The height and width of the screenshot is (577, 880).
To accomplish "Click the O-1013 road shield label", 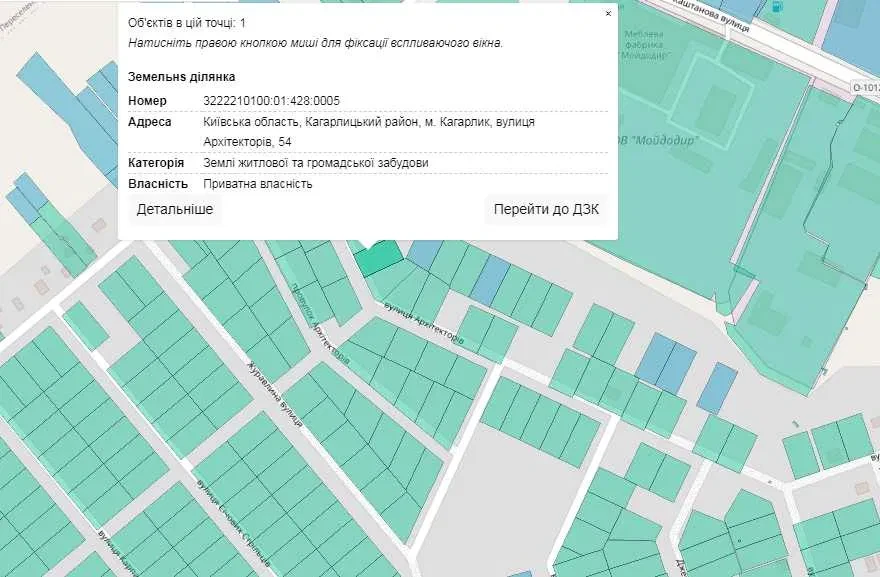I will tap(866, 88).
